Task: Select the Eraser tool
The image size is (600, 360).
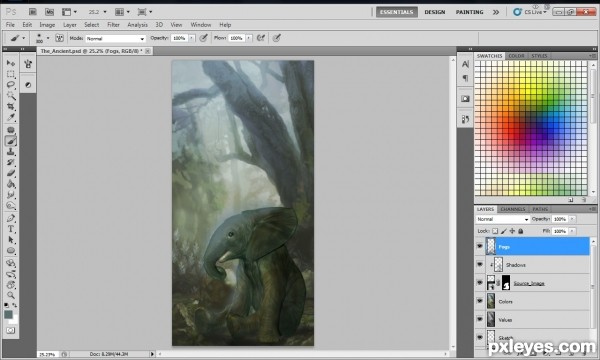Action: pyautogui.click(x=11, y=173)
